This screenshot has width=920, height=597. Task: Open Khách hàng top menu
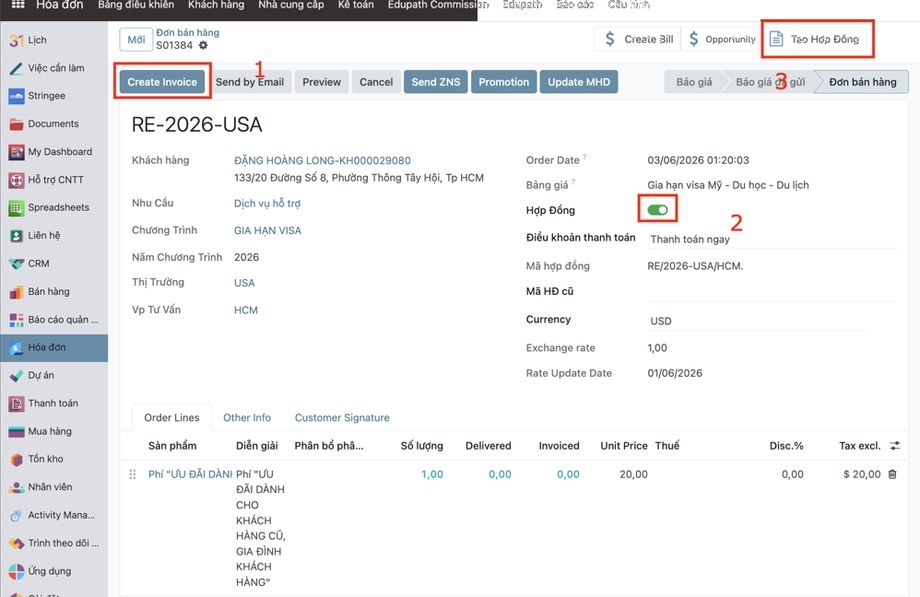pyautogui.click(x=216, y=5)
